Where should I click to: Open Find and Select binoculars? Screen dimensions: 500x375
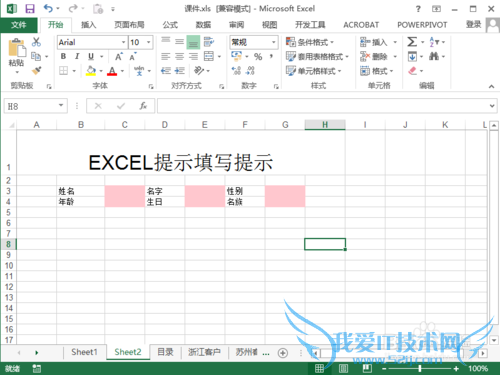tap(434, 56)
